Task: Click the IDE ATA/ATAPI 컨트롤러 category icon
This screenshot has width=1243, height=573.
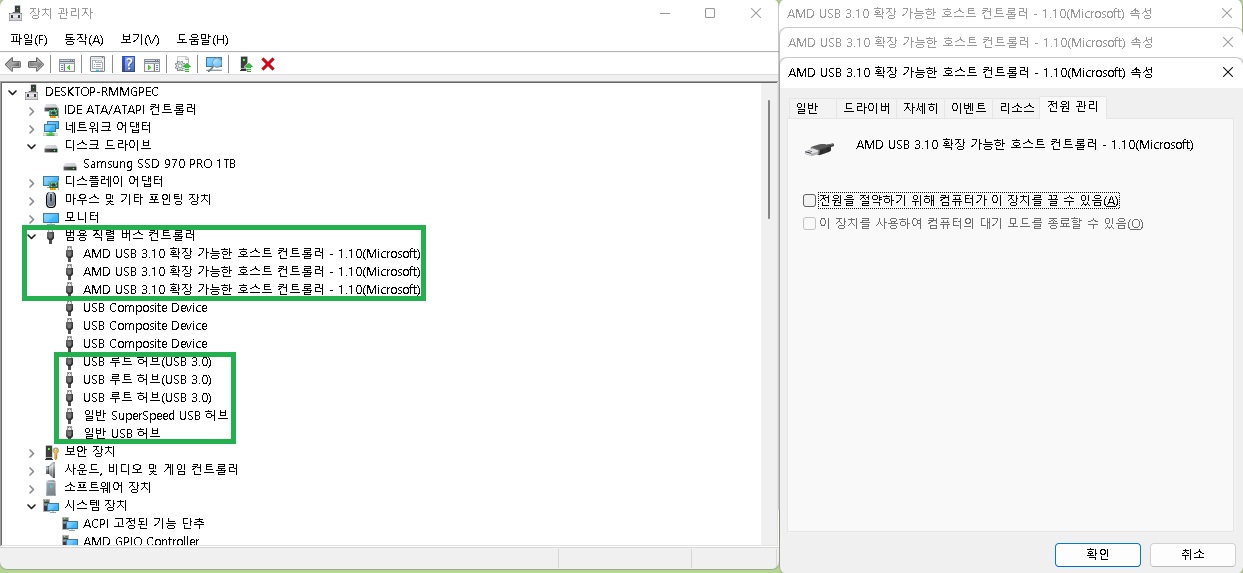Action: pyautogui.click(x=51, y=109)
